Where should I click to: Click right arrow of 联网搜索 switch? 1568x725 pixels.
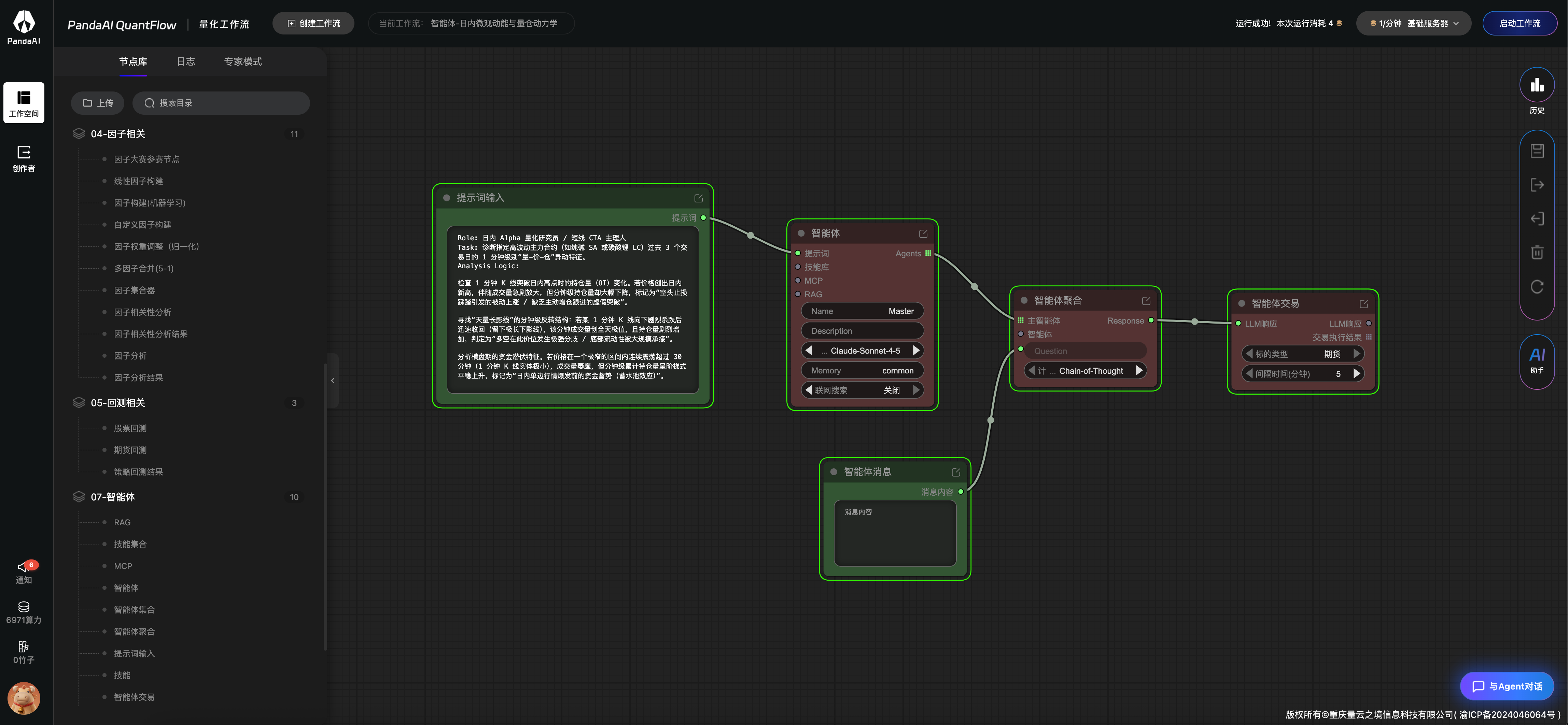click(915, 390)
